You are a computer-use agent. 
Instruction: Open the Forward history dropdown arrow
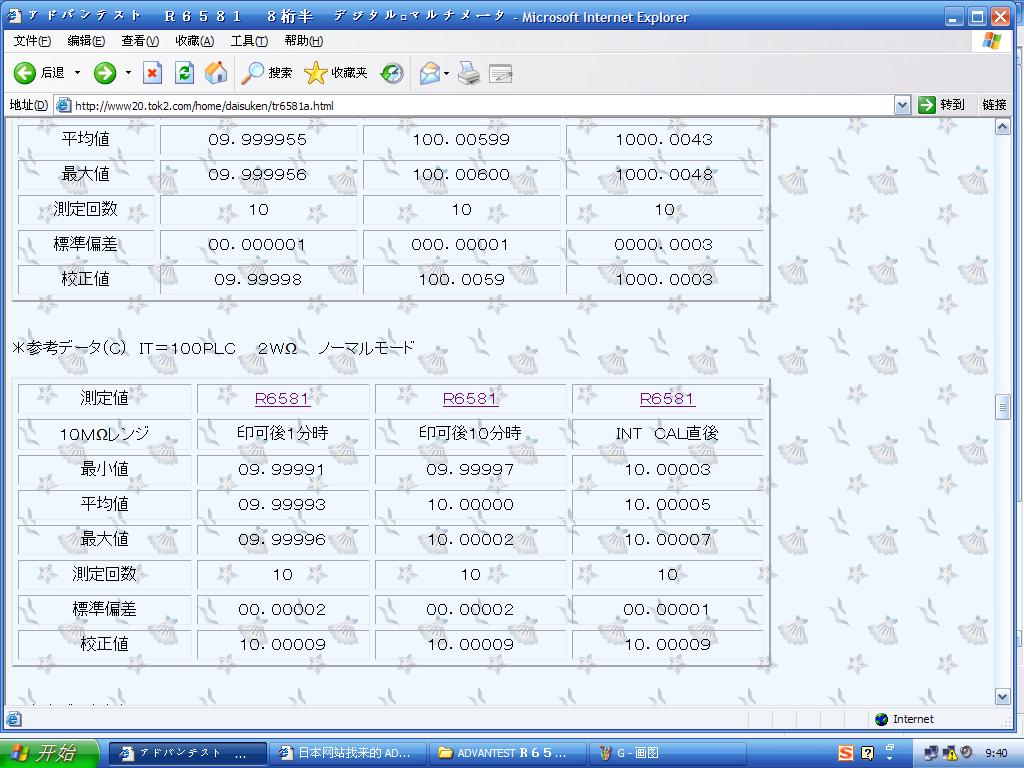coord(128,73)
